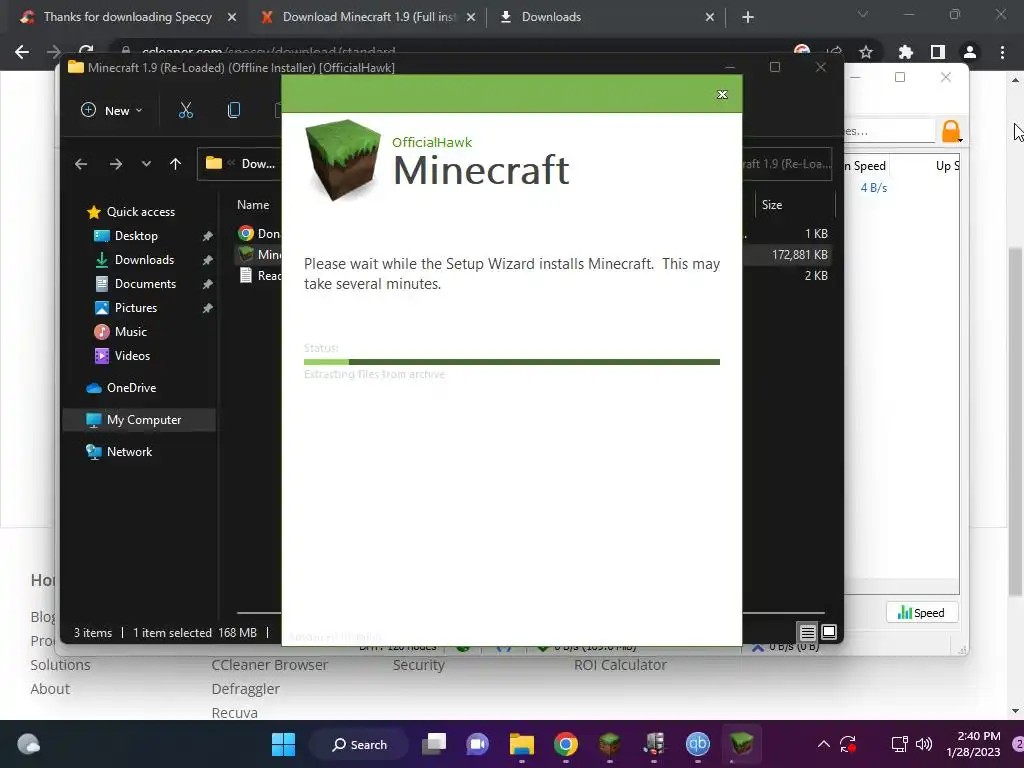Switch to Thanks for downloading Speccy tab
Screen dimensions: 1024x768
coord(127,17)
